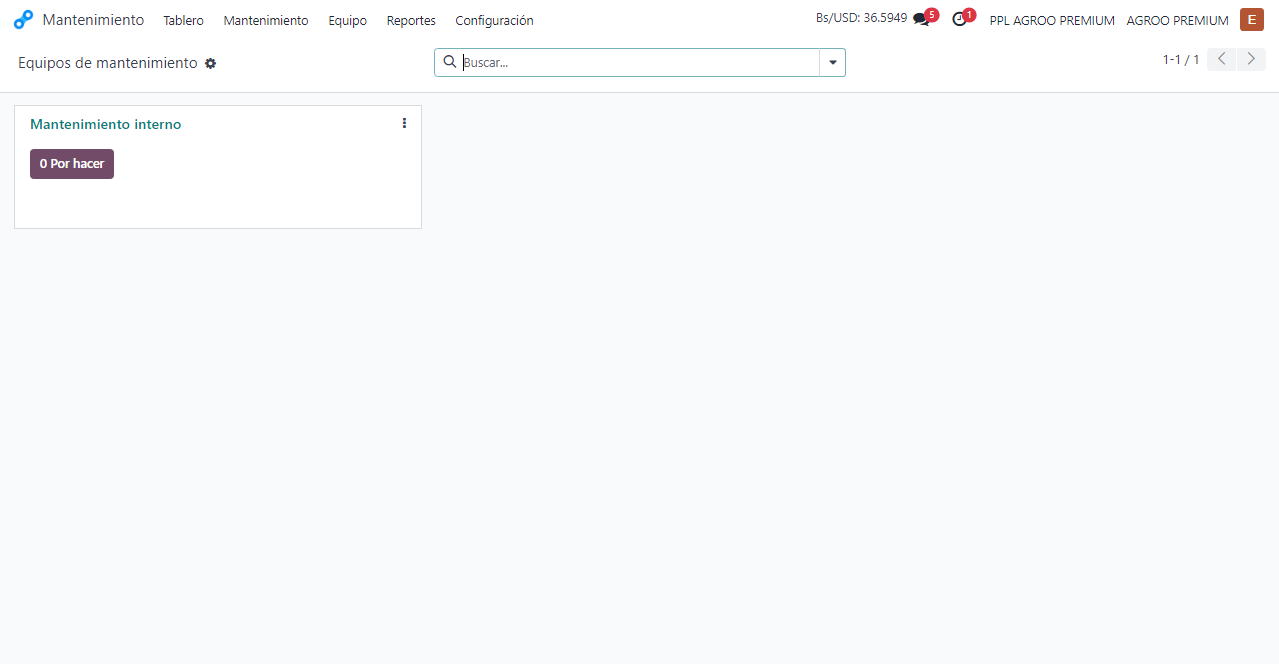Click the Bs/USD exchange rate indicator

pyautogui.click(x=860, y=18)
